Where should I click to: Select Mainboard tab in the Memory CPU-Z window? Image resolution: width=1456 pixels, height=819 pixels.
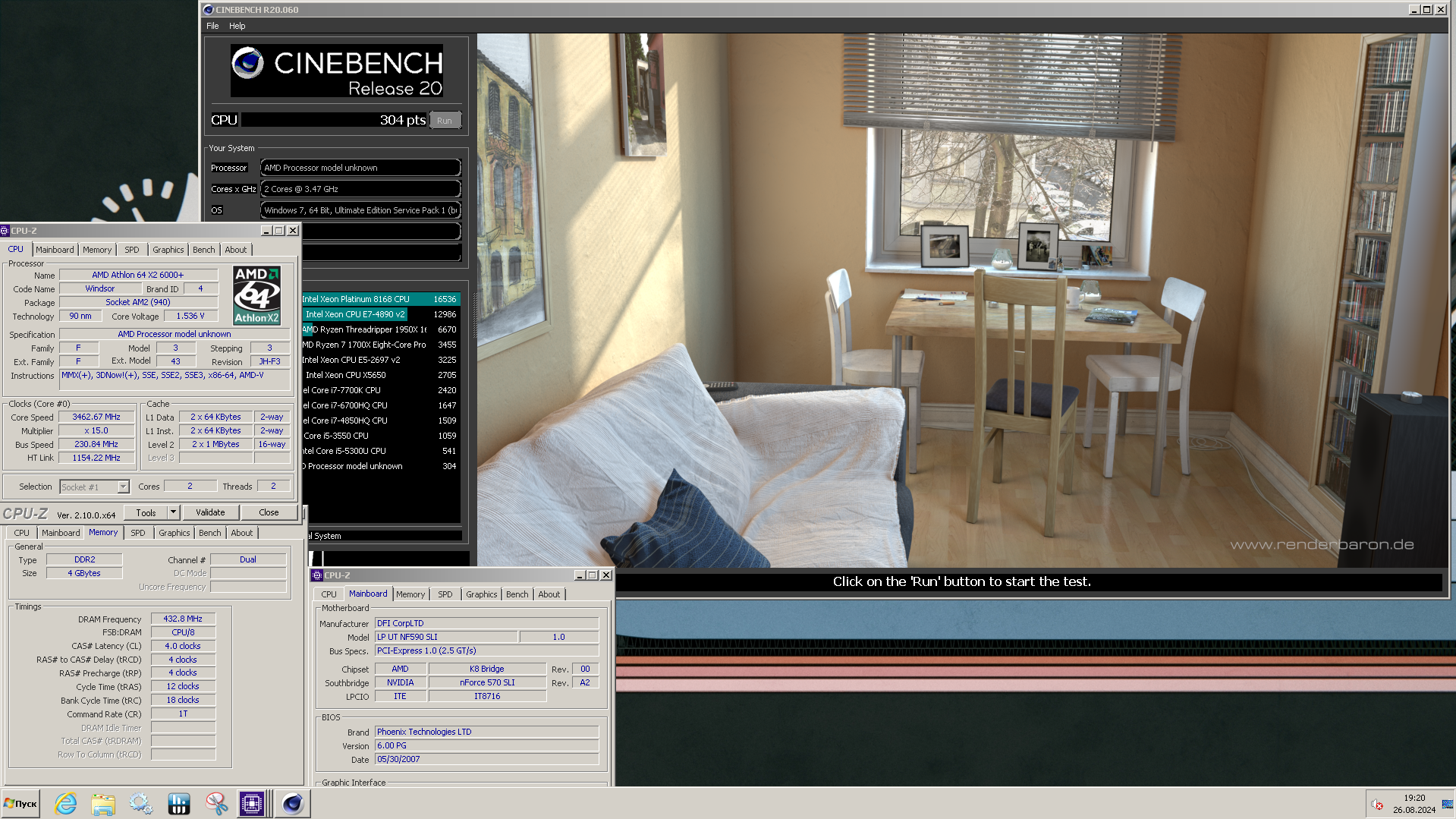point(61,533)
